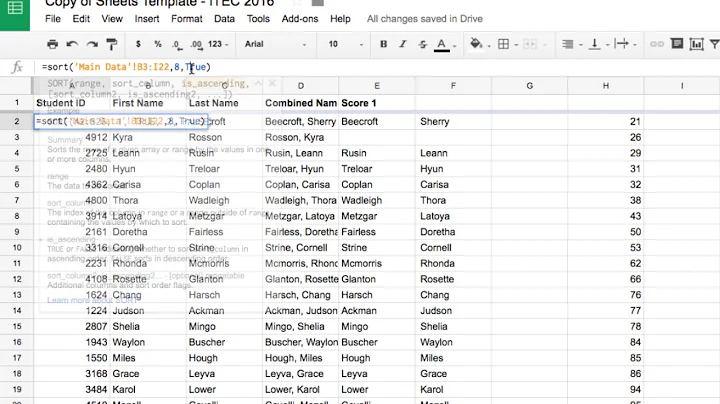Click the 'Mingo, Shelia' cell

300,326
